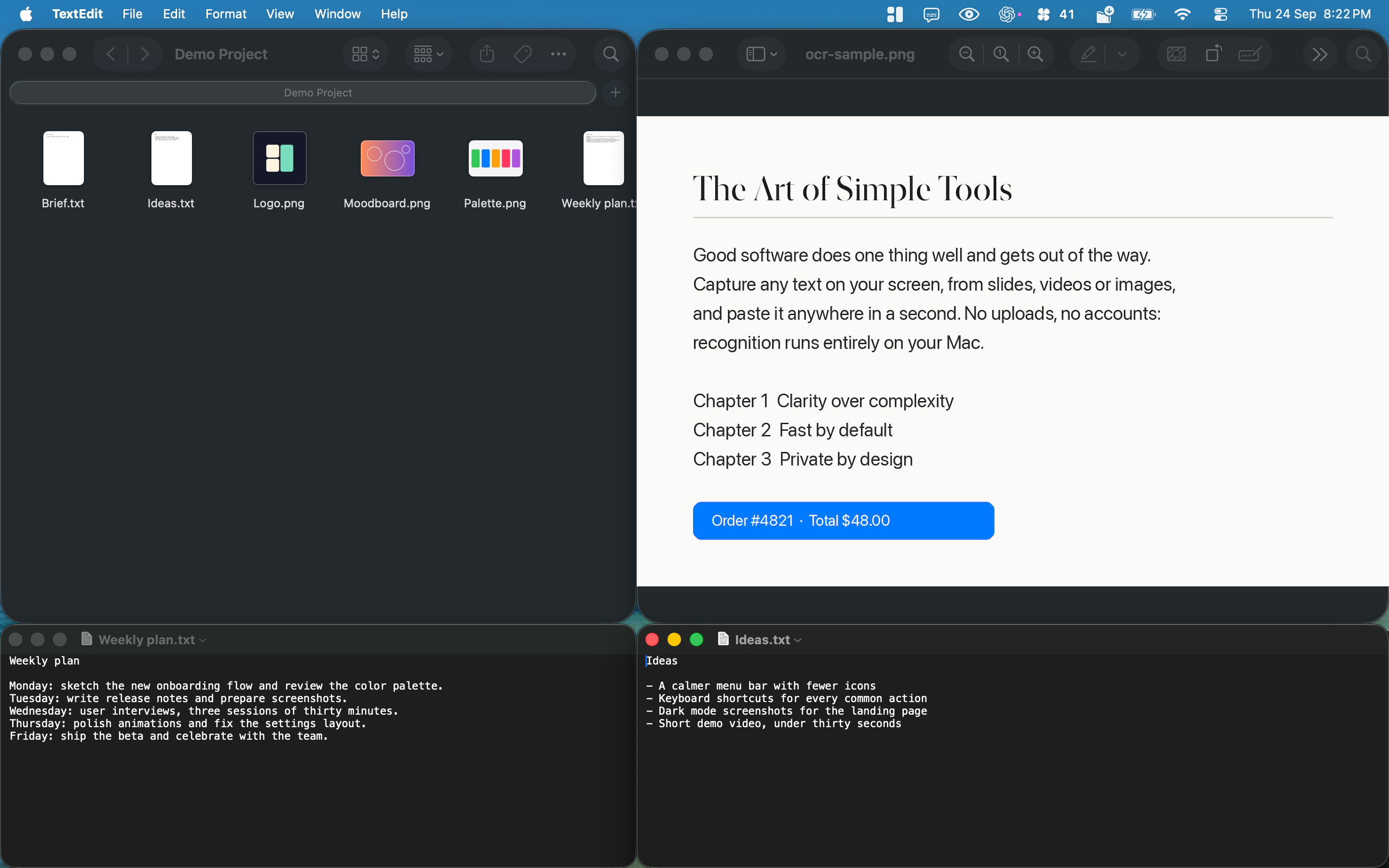The width and height of the screenshot is (1389, 868).
Task: Zoom out in Preview
Action: tap(967, 54)
